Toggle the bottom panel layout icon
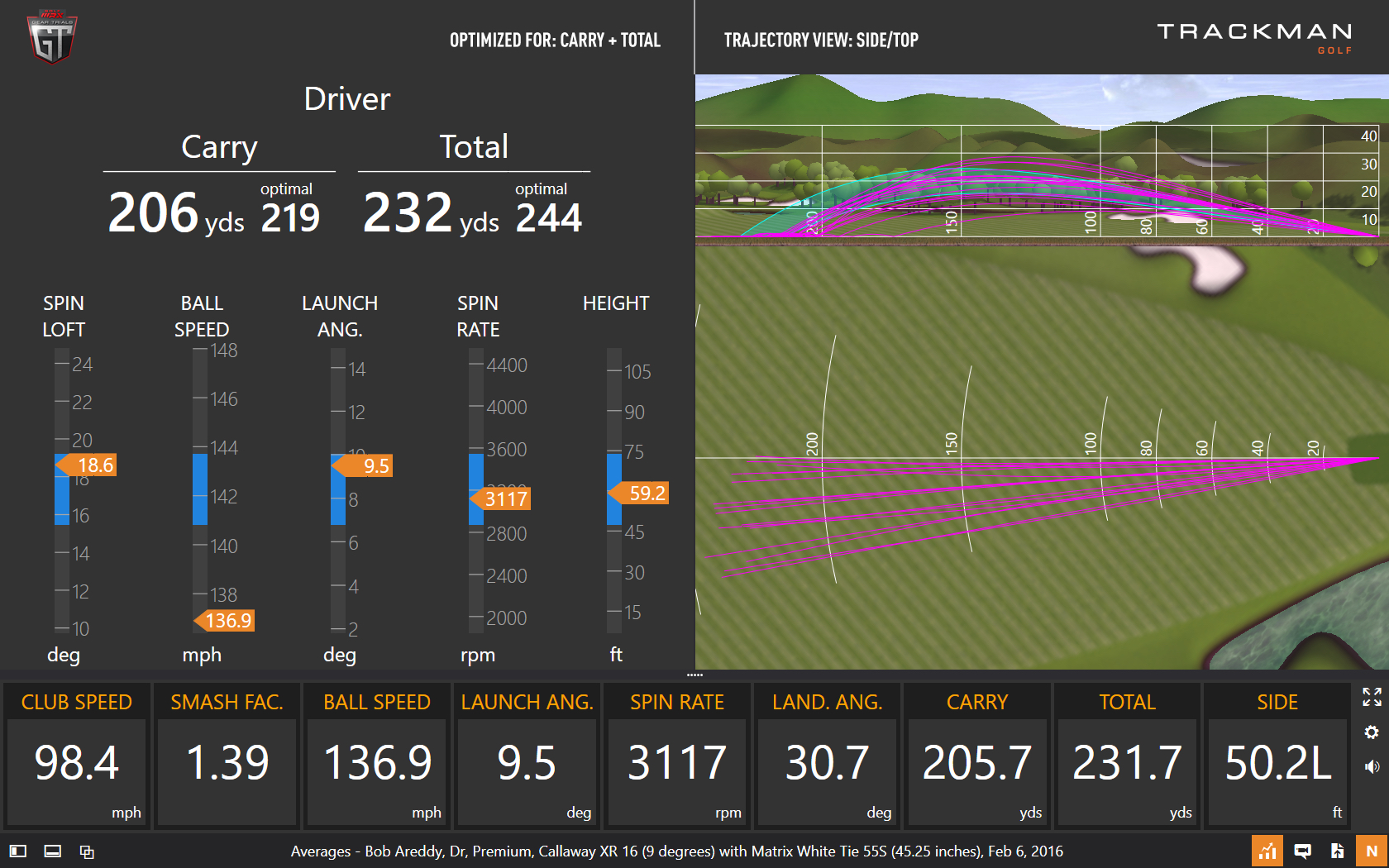This screenshot has width=1389, height=868. click(52, 851)
